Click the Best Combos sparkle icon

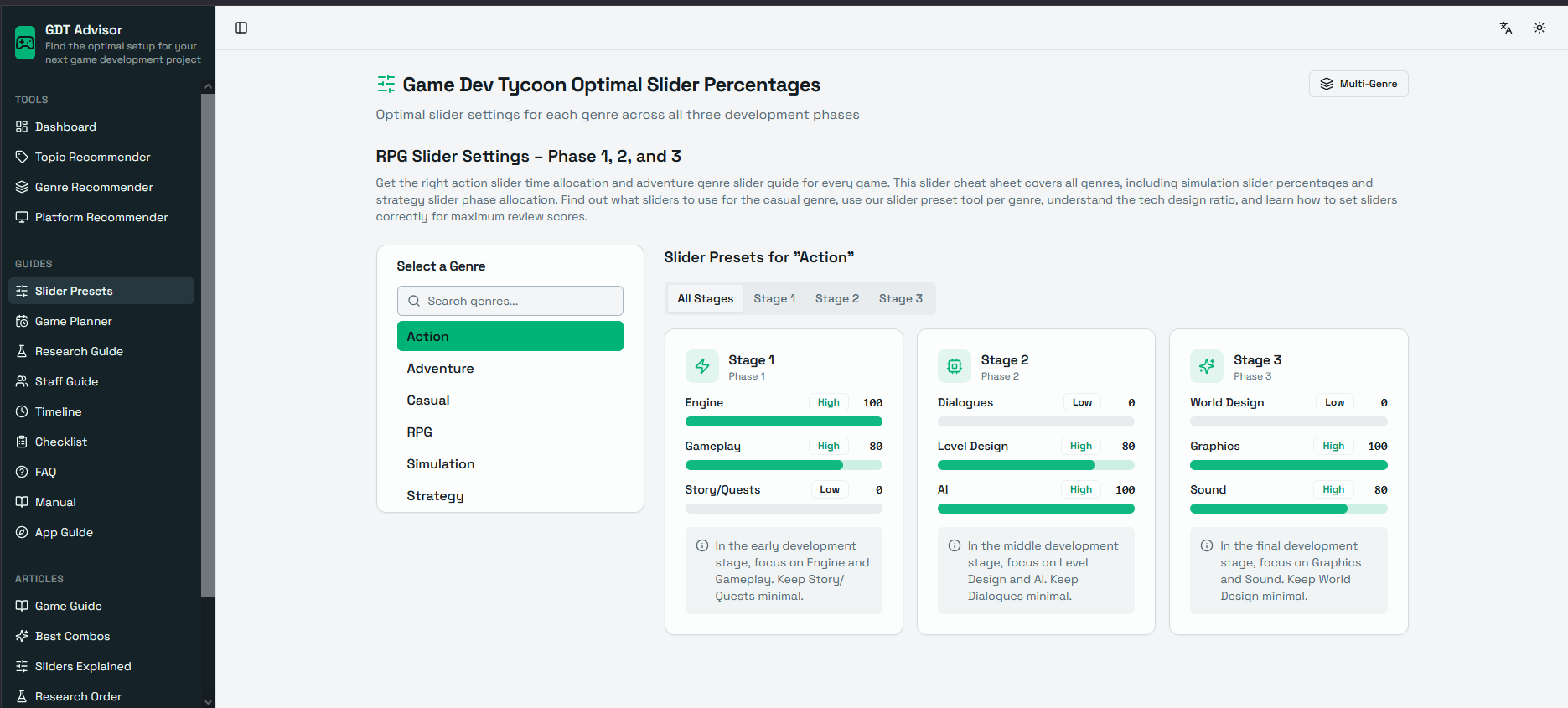(x=22, y=636)
